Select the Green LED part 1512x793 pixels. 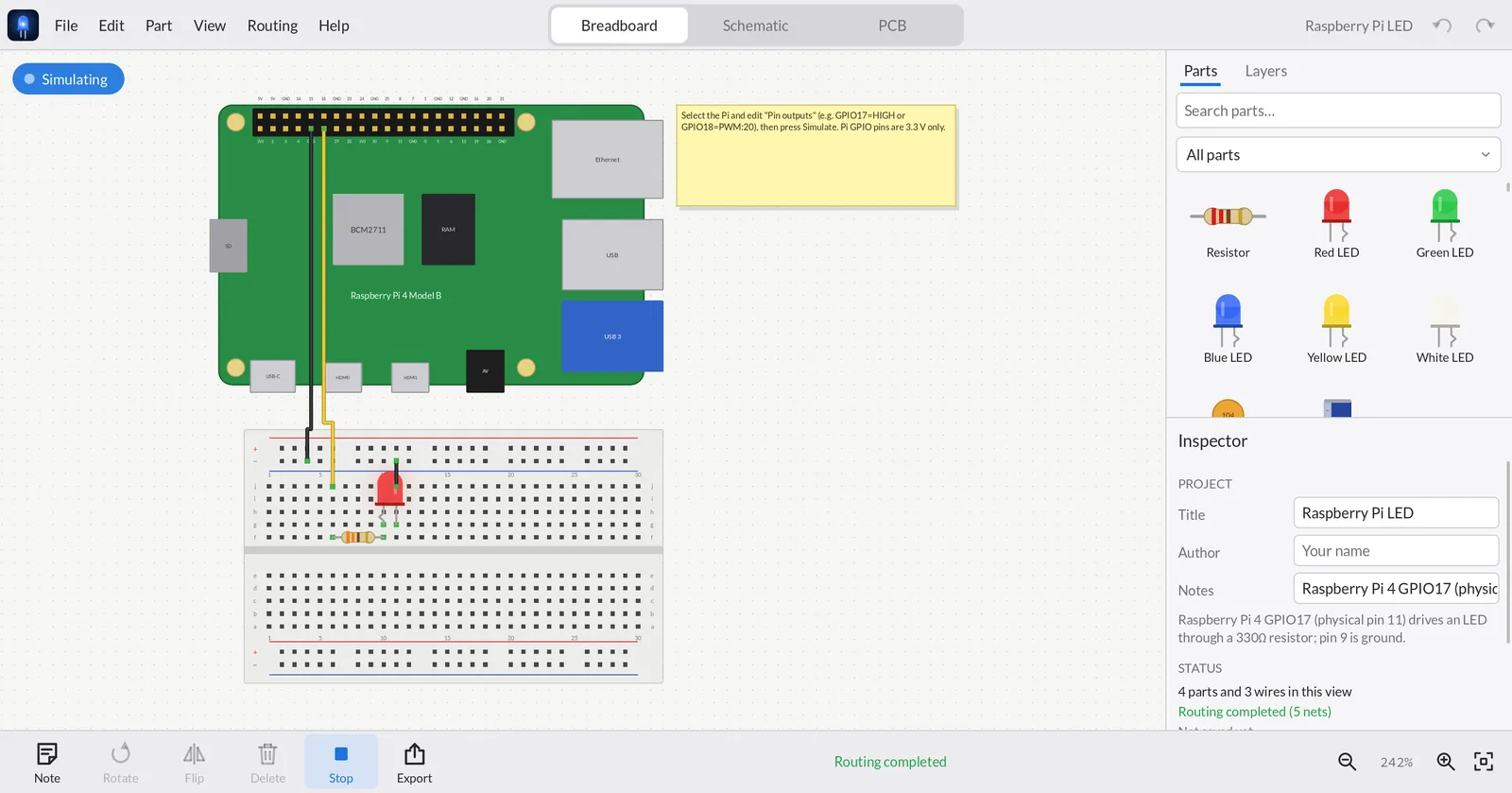click(1445, 225)
